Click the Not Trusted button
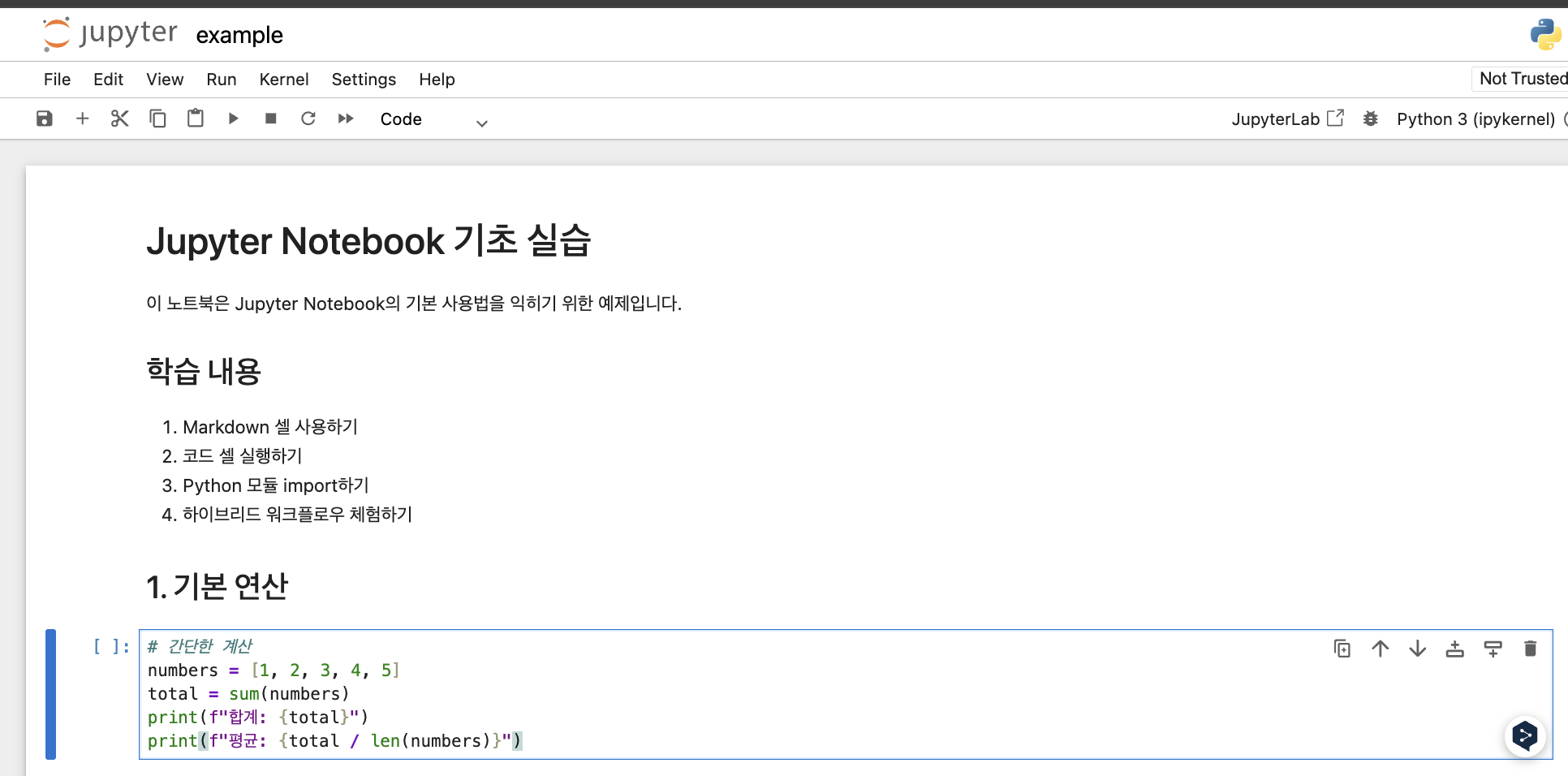Image resolution: width=1568 pixels, height=776 pixels. pyautogui.click(x=1520, y=79)
